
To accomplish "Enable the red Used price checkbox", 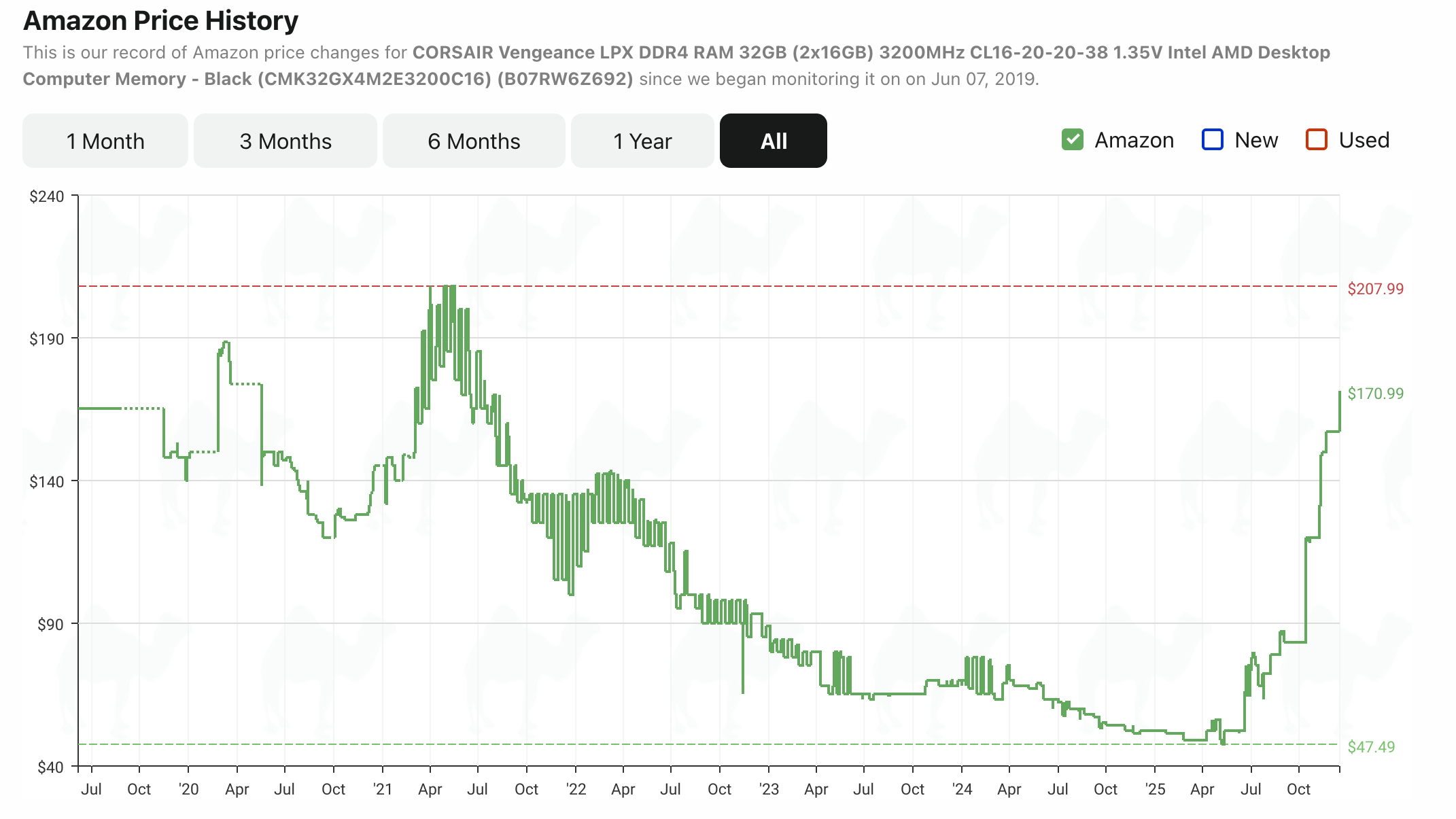I will 1317,140.
